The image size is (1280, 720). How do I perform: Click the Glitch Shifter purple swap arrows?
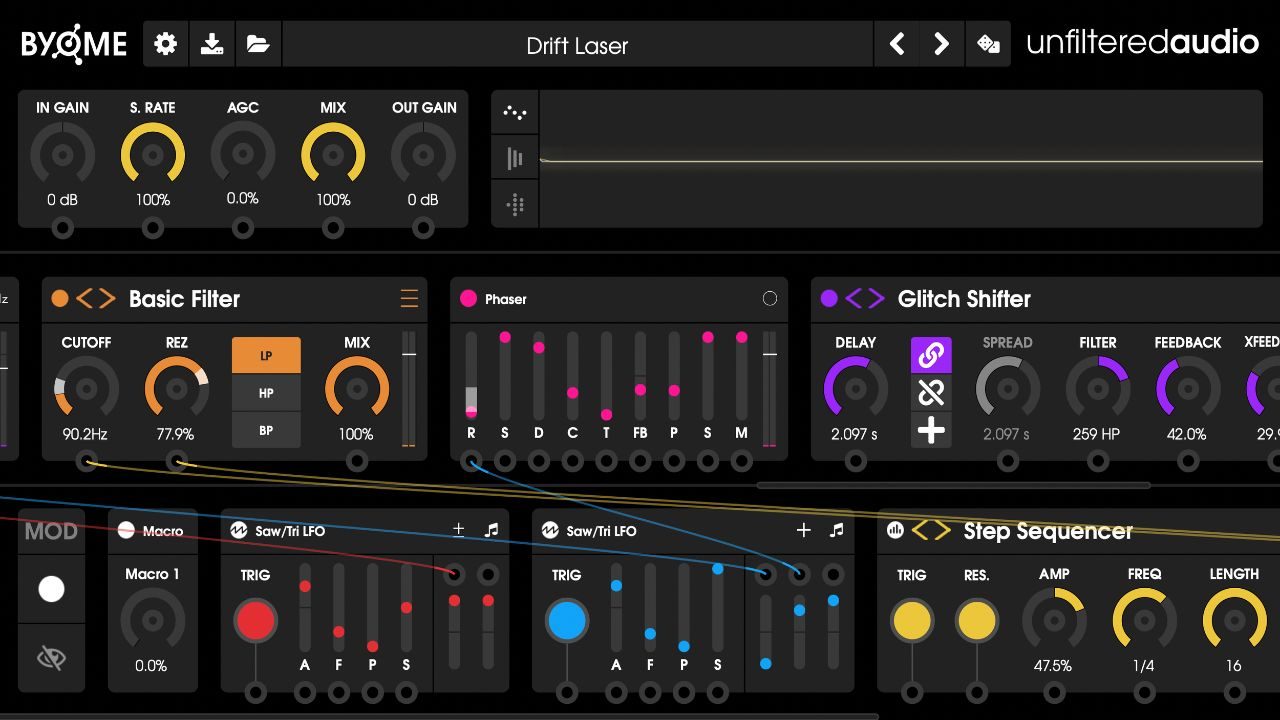pyautogui.click(x=865, y=298)
